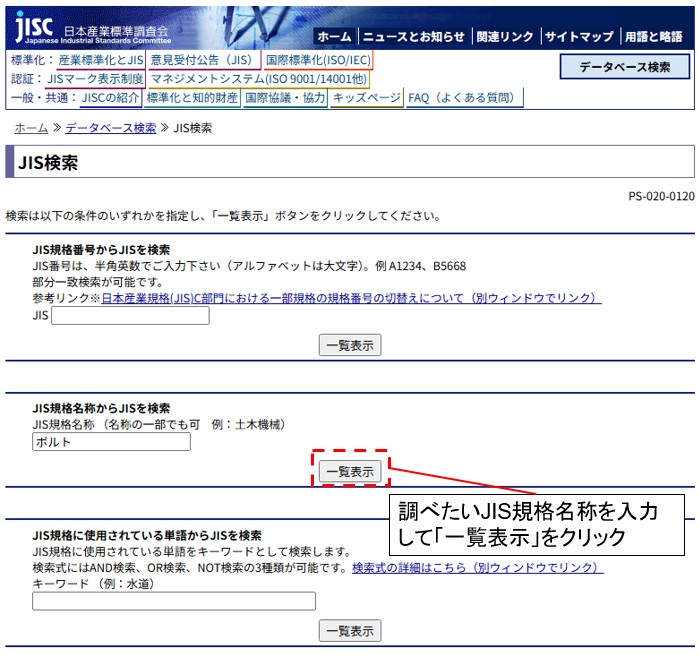Click the JIS number input field

coord(130,316)
